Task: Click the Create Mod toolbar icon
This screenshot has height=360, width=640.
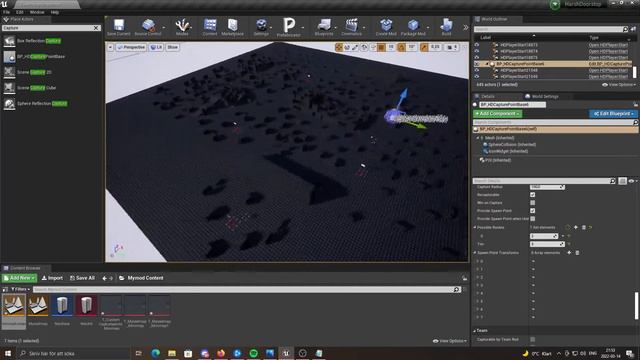Action: 386,27
